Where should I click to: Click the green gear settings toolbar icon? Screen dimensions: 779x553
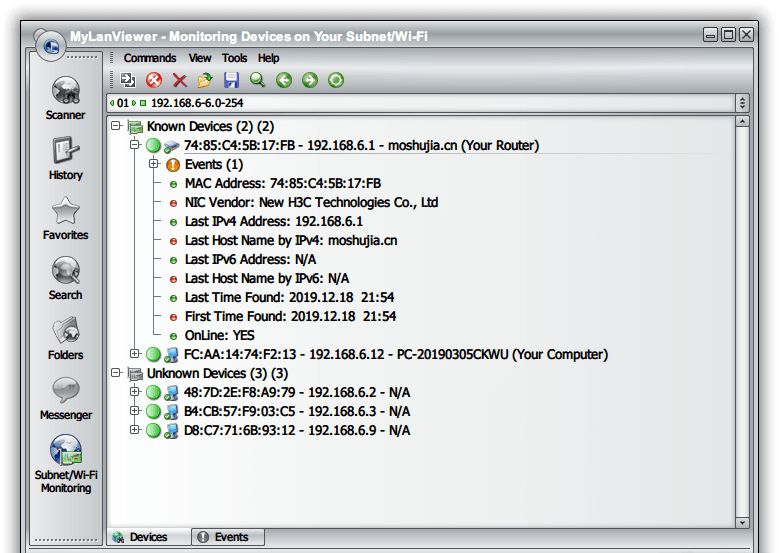[336, 80]
